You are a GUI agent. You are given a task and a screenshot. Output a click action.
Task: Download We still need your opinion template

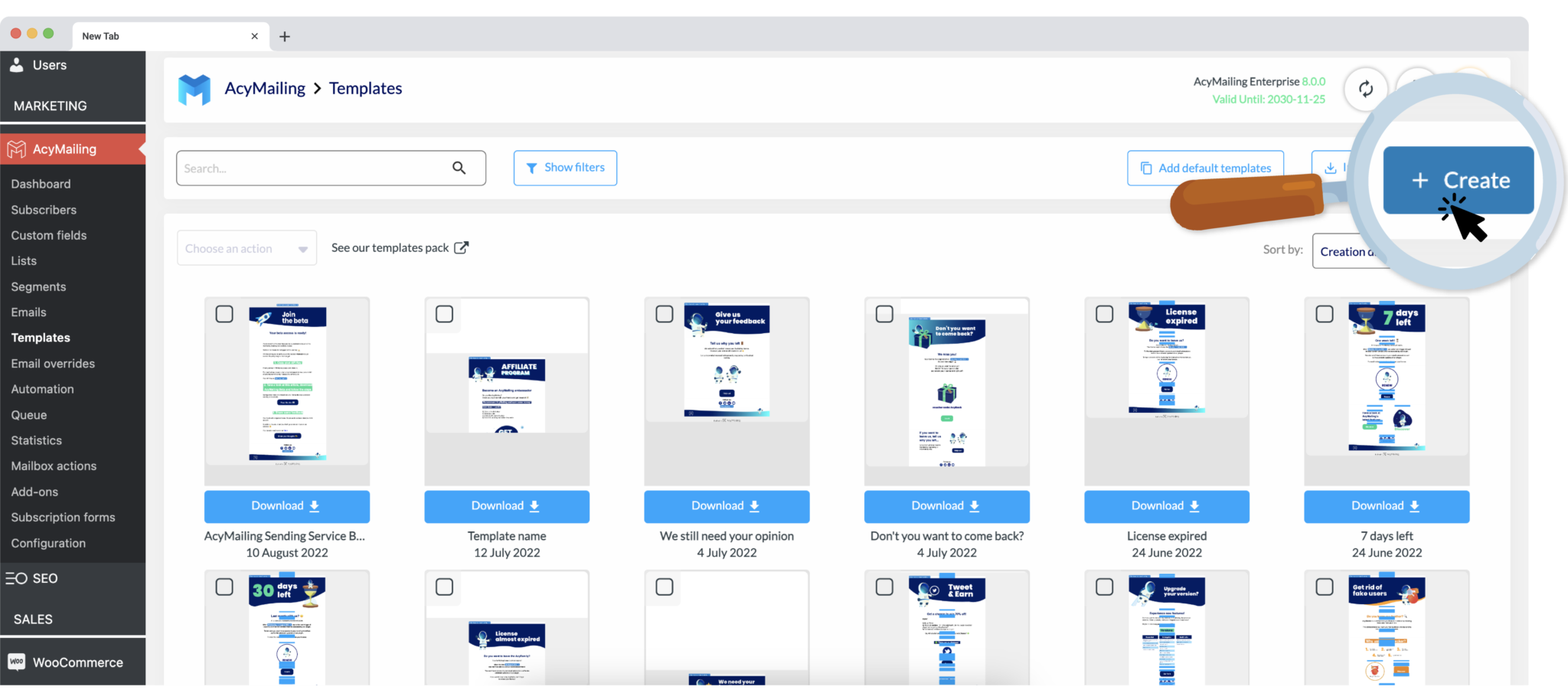pyautogui.click(x=727, y=506)
